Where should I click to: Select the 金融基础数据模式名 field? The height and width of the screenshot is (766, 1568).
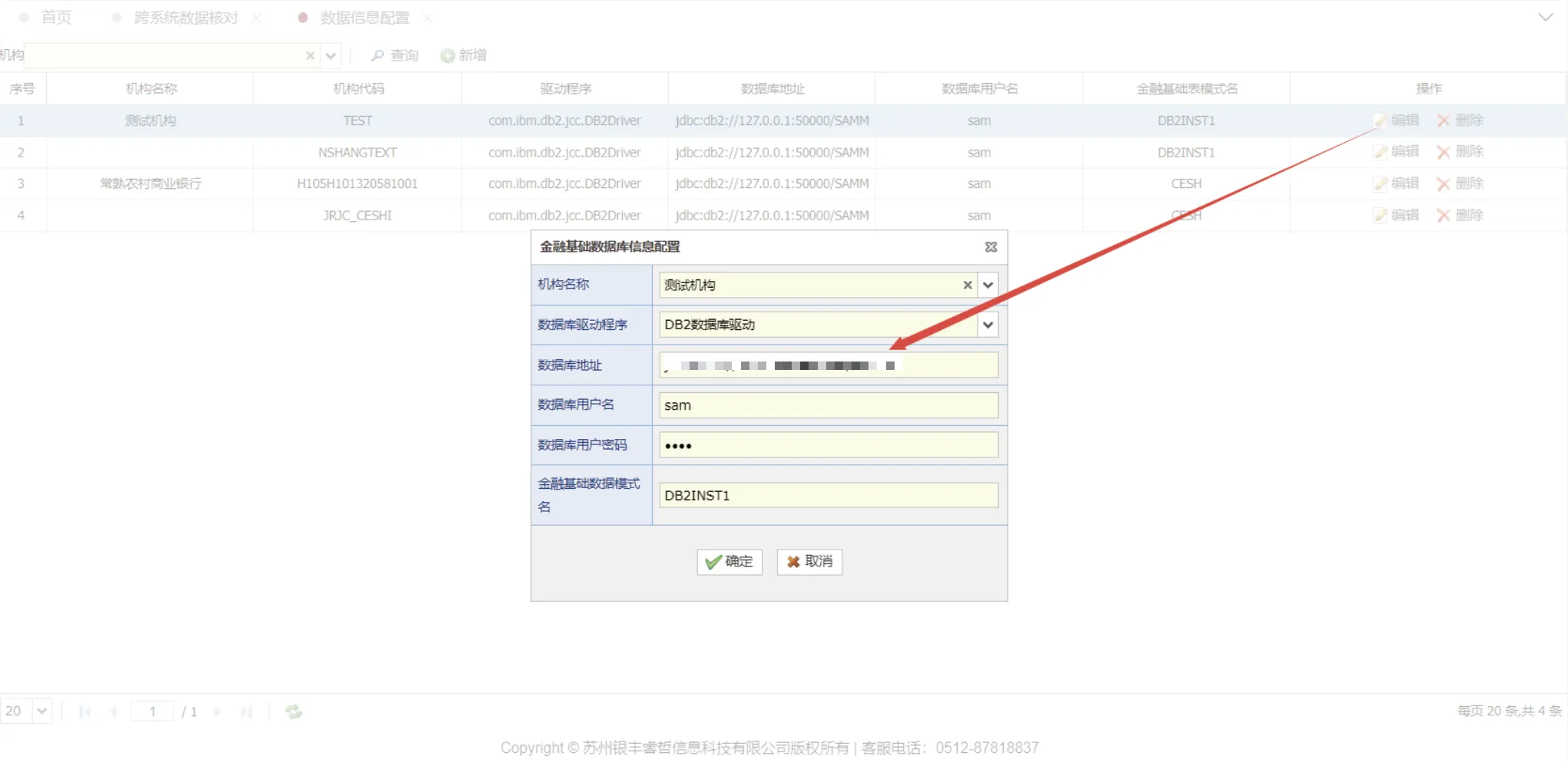[828, 496]
